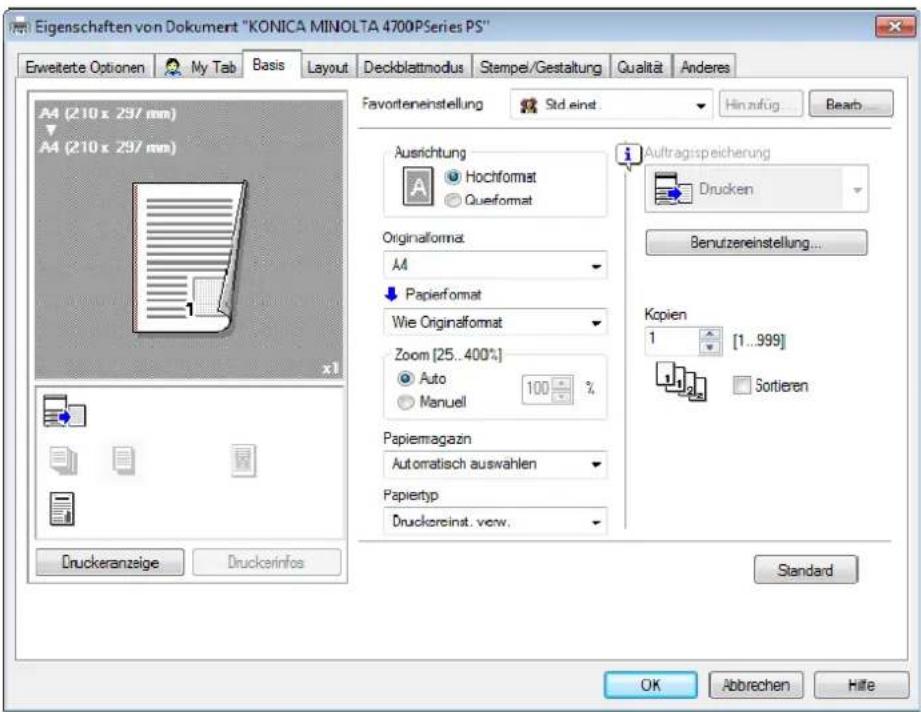This screenshot has width=921, height=712.
Task: Click the portrait orientation 'A' page icon
Action: (418, 186)
